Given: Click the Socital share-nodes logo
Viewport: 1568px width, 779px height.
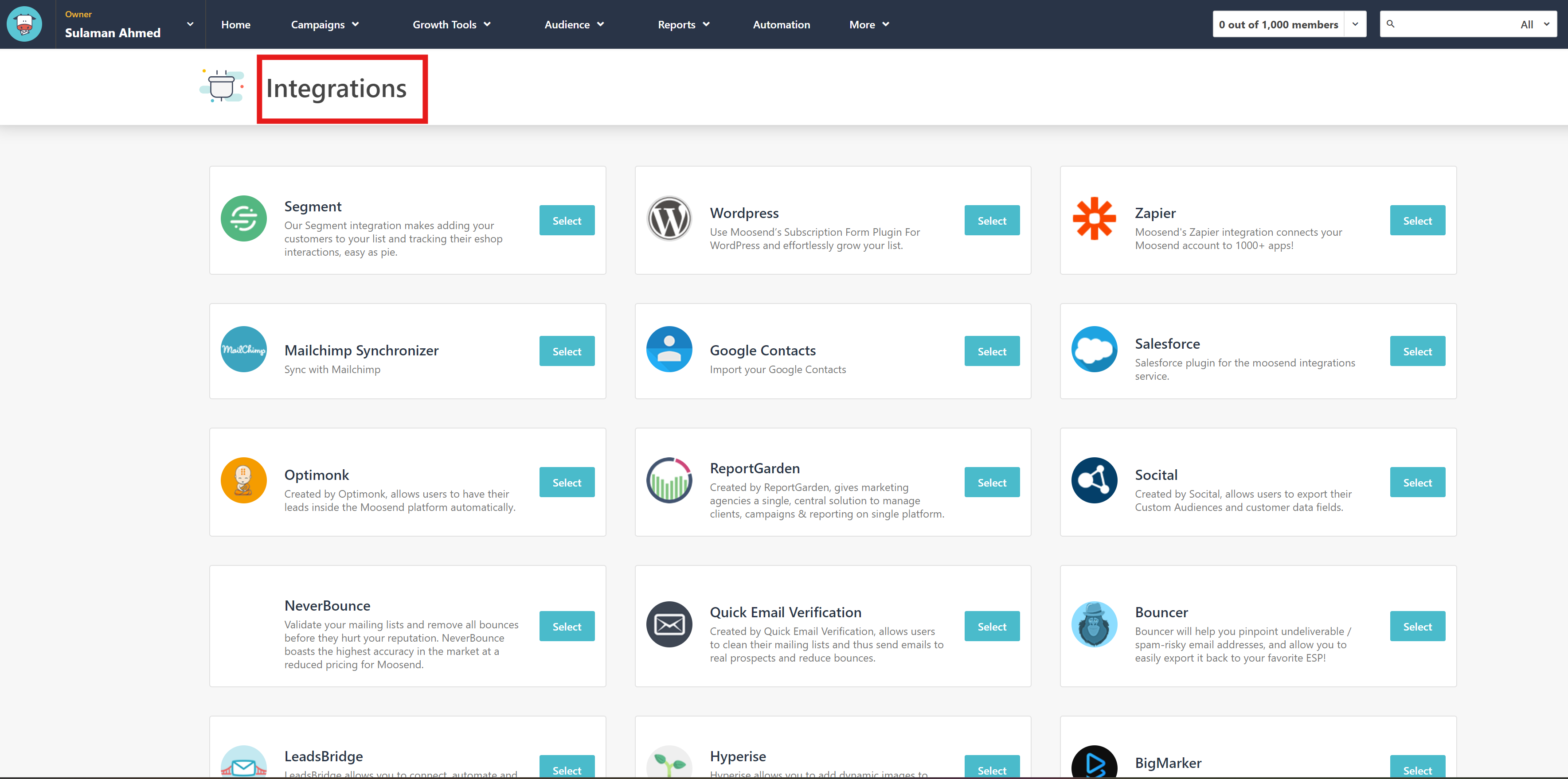Looking at the screenshot, I should [1094, 480].
